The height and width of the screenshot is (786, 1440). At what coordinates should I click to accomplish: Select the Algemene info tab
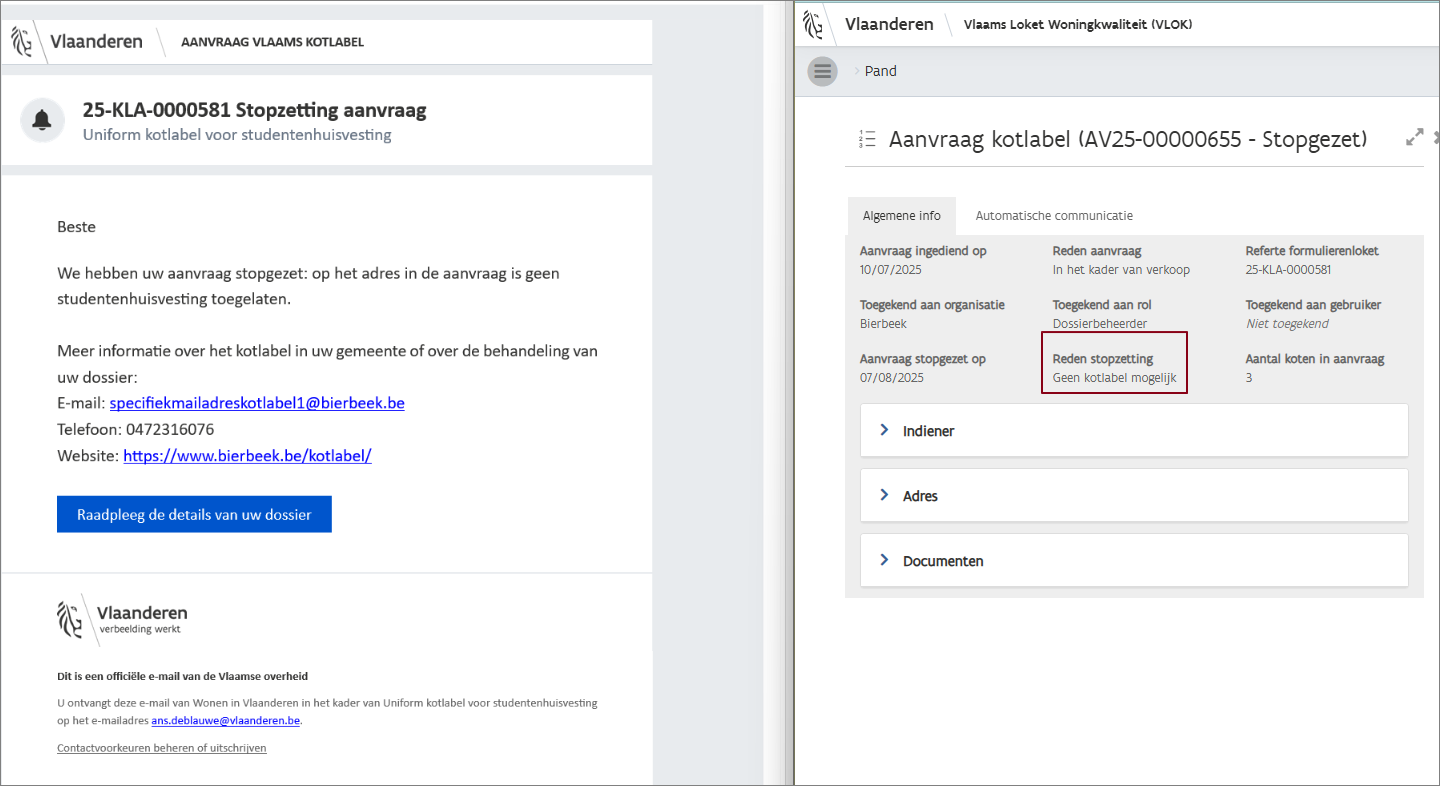[x=901, y=216]
